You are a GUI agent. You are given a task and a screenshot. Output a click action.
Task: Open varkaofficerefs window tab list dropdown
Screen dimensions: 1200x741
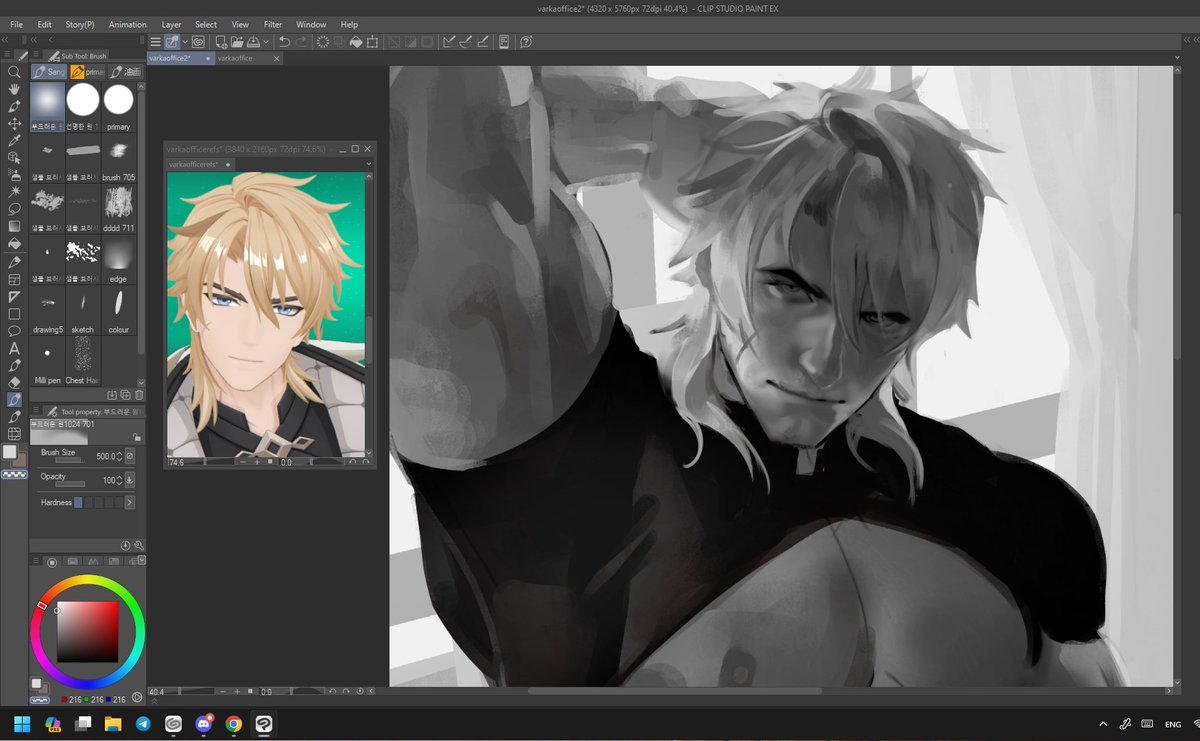(x=369, y=164)
